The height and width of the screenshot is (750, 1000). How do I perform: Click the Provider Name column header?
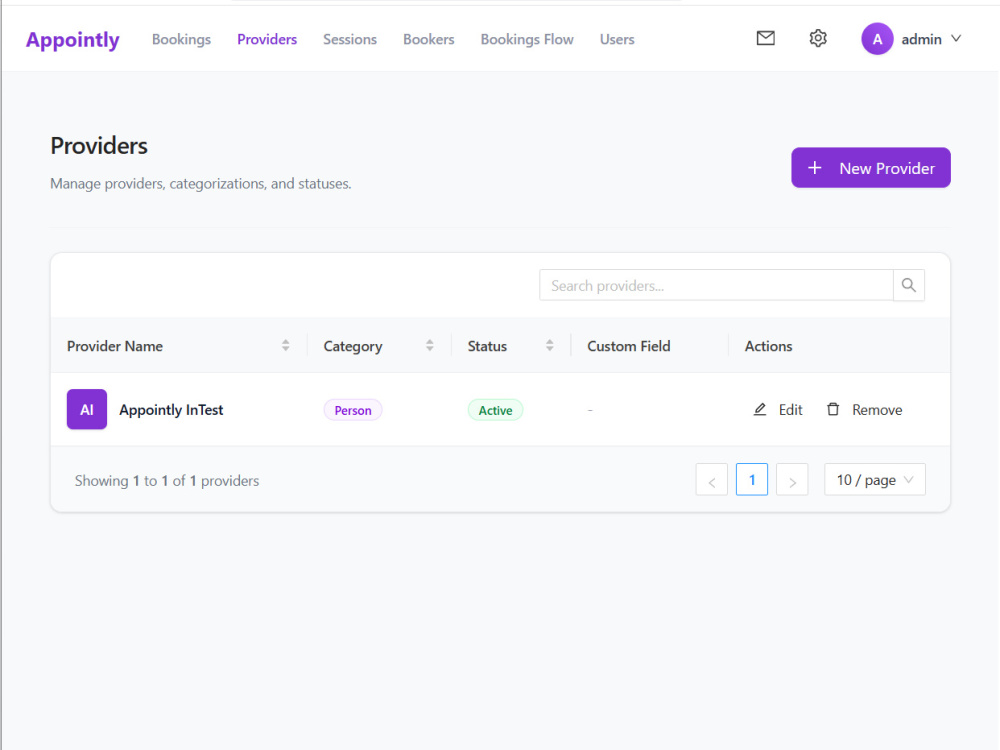click(x=115, y=346)
